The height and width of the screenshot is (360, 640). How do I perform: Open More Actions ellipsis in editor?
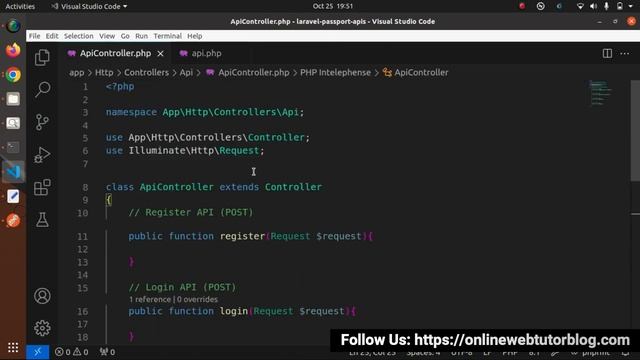click(624, 53)
